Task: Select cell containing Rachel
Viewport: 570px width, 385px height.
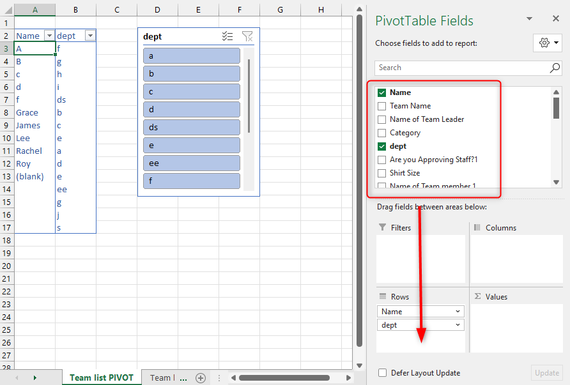Action: 35,151
